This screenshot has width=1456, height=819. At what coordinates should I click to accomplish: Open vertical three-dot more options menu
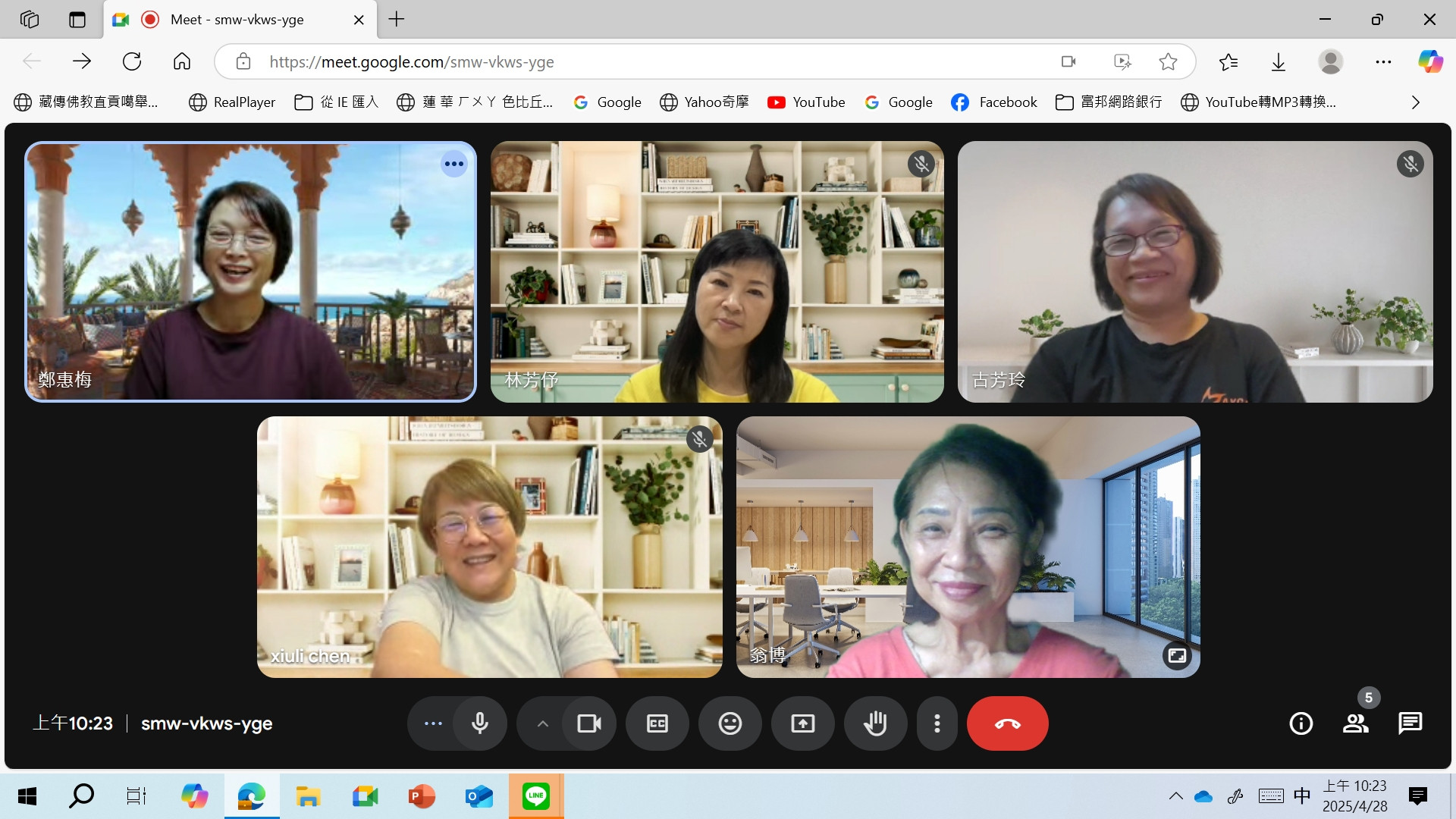937,723
